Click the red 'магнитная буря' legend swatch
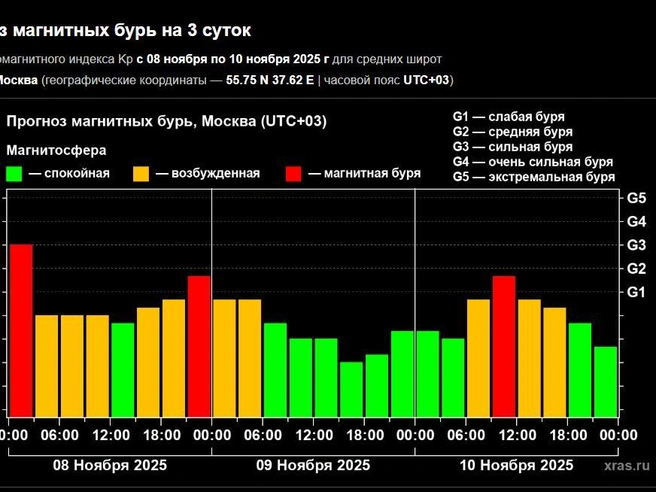 click(293, 174)
